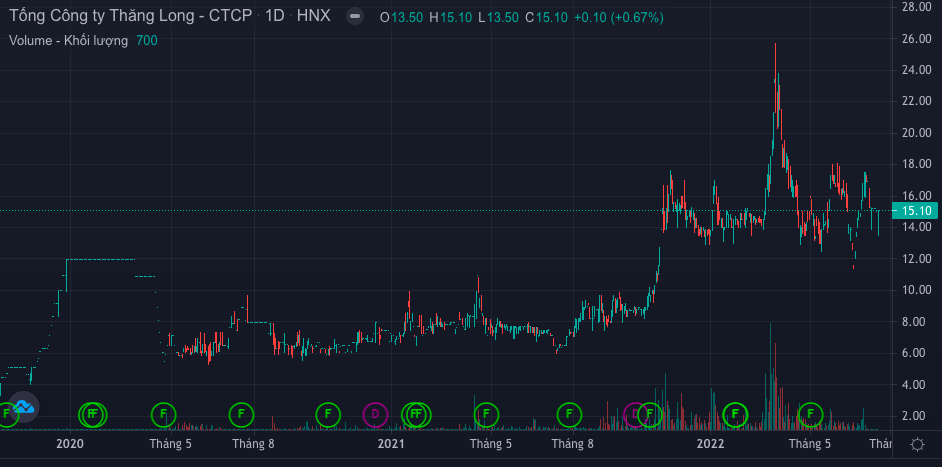Click the F marker above Tháng 5 2022
The height and width of the screenshot is (467, 942).
coord(810,413)
